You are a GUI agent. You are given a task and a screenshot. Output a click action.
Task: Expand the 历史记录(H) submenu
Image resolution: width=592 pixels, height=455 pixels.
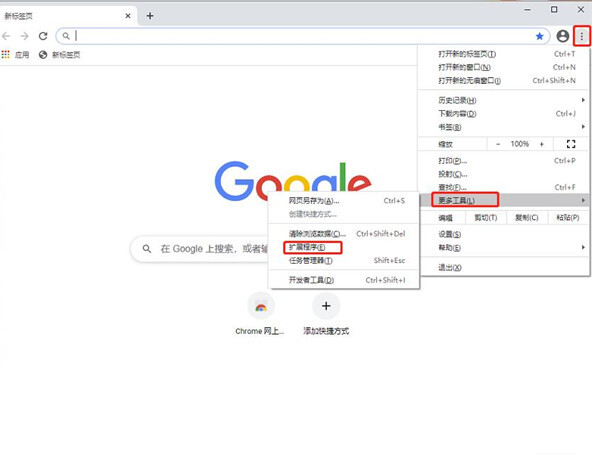[x=504, y=100]
